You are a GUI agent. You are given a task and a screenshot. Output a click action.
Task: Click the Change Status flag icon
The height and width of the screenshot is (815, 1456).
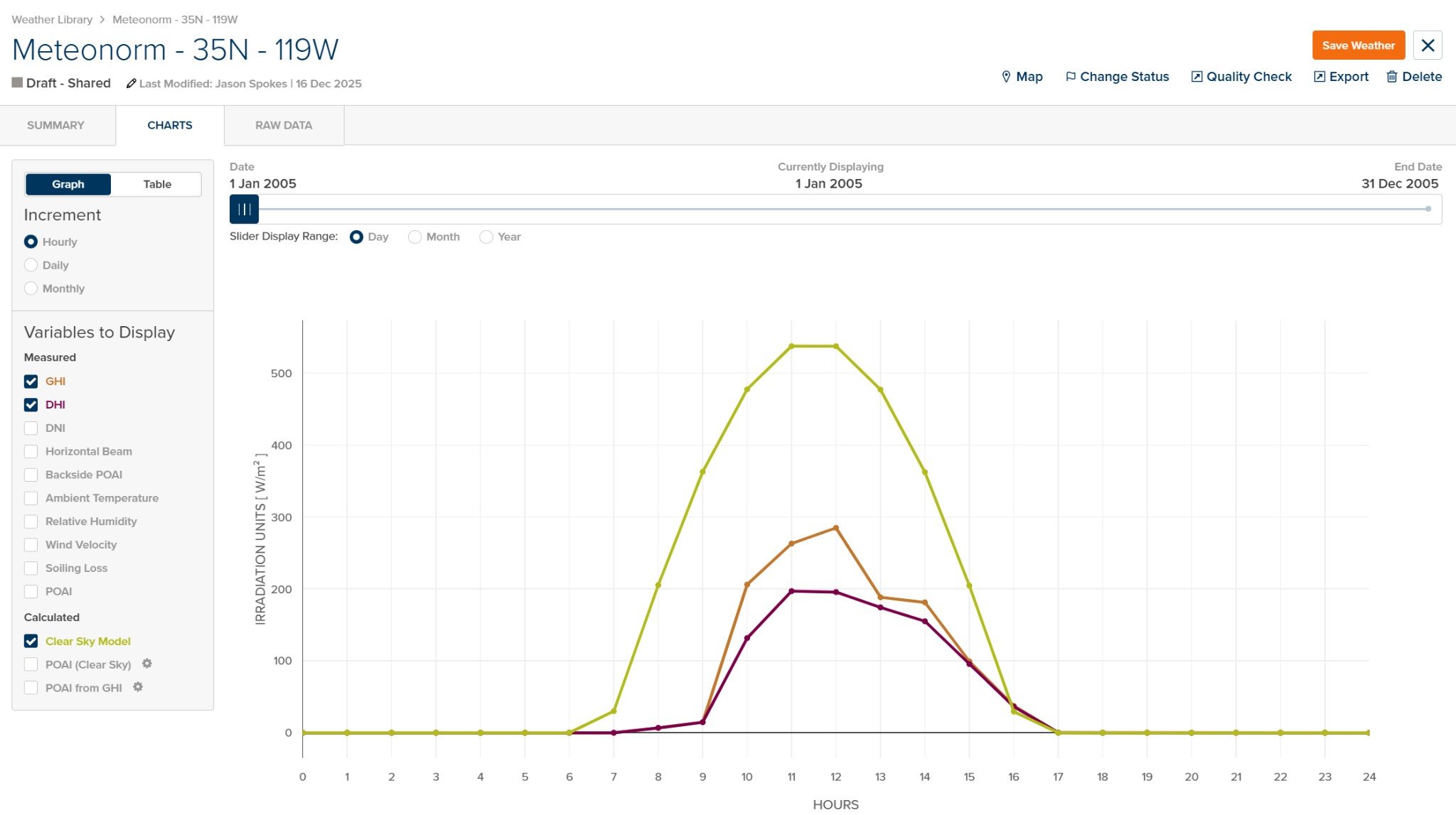(1070, 77)
